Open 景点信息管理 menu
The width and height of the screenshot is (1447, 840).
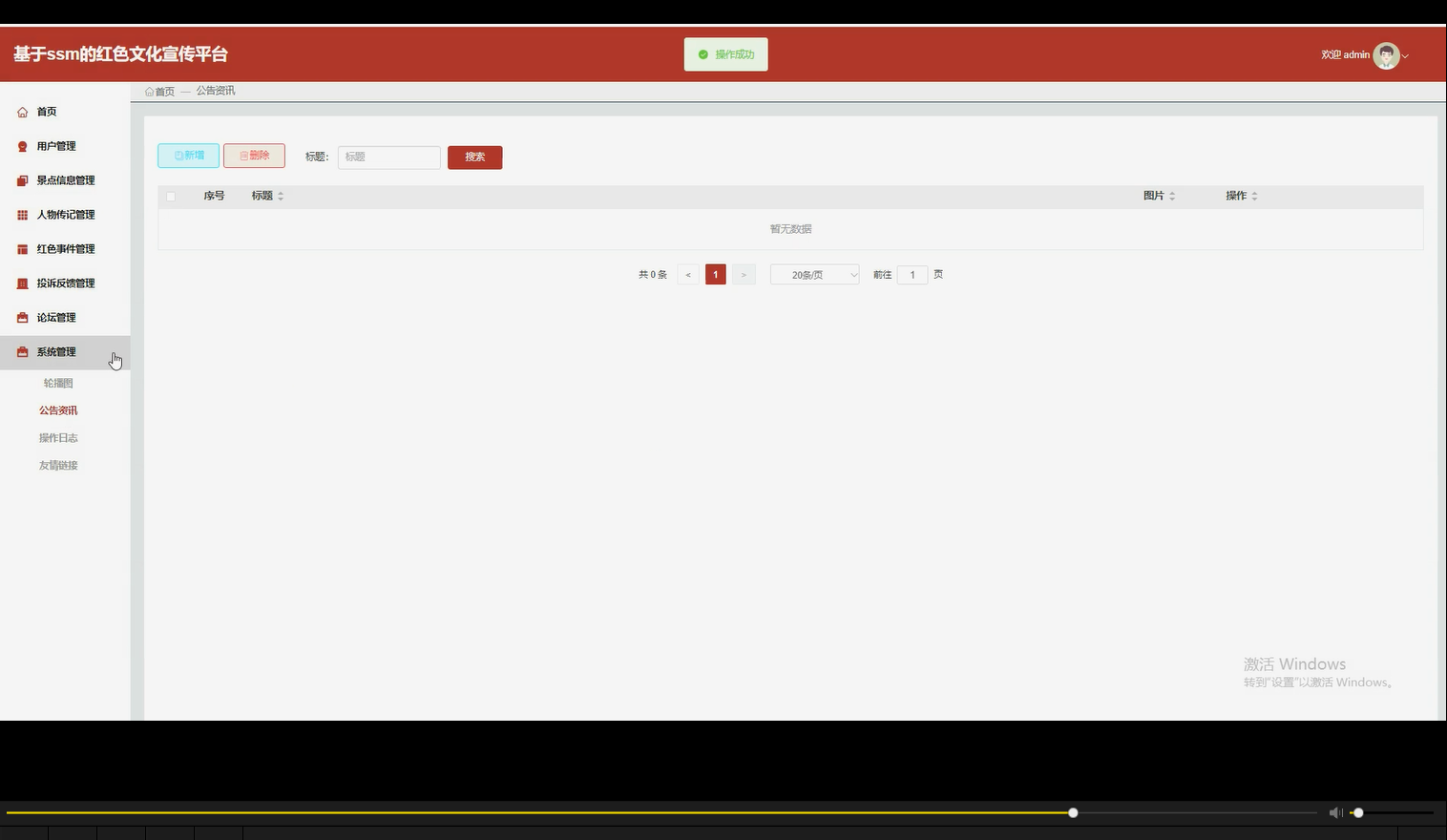pyautogui.click(x=65, y=180)
